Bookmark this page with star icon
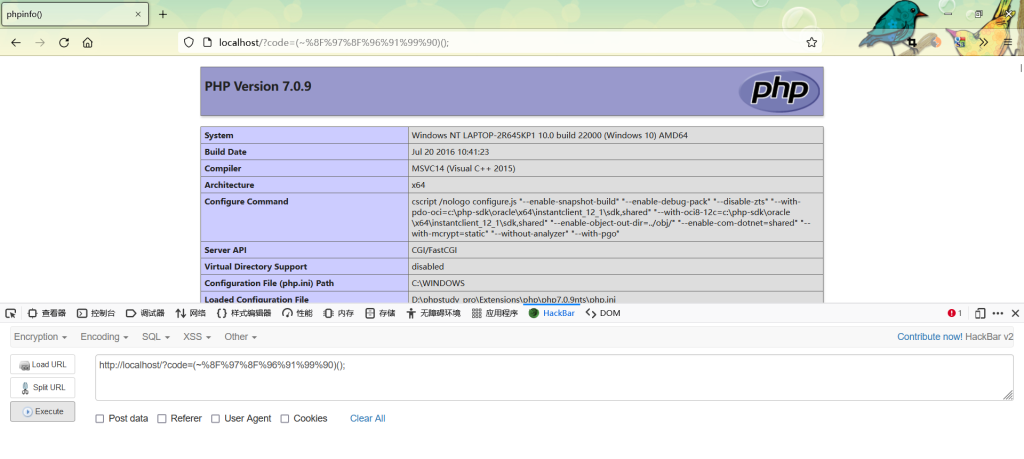This screenshot has height=459, width=1024. point(811,43)
